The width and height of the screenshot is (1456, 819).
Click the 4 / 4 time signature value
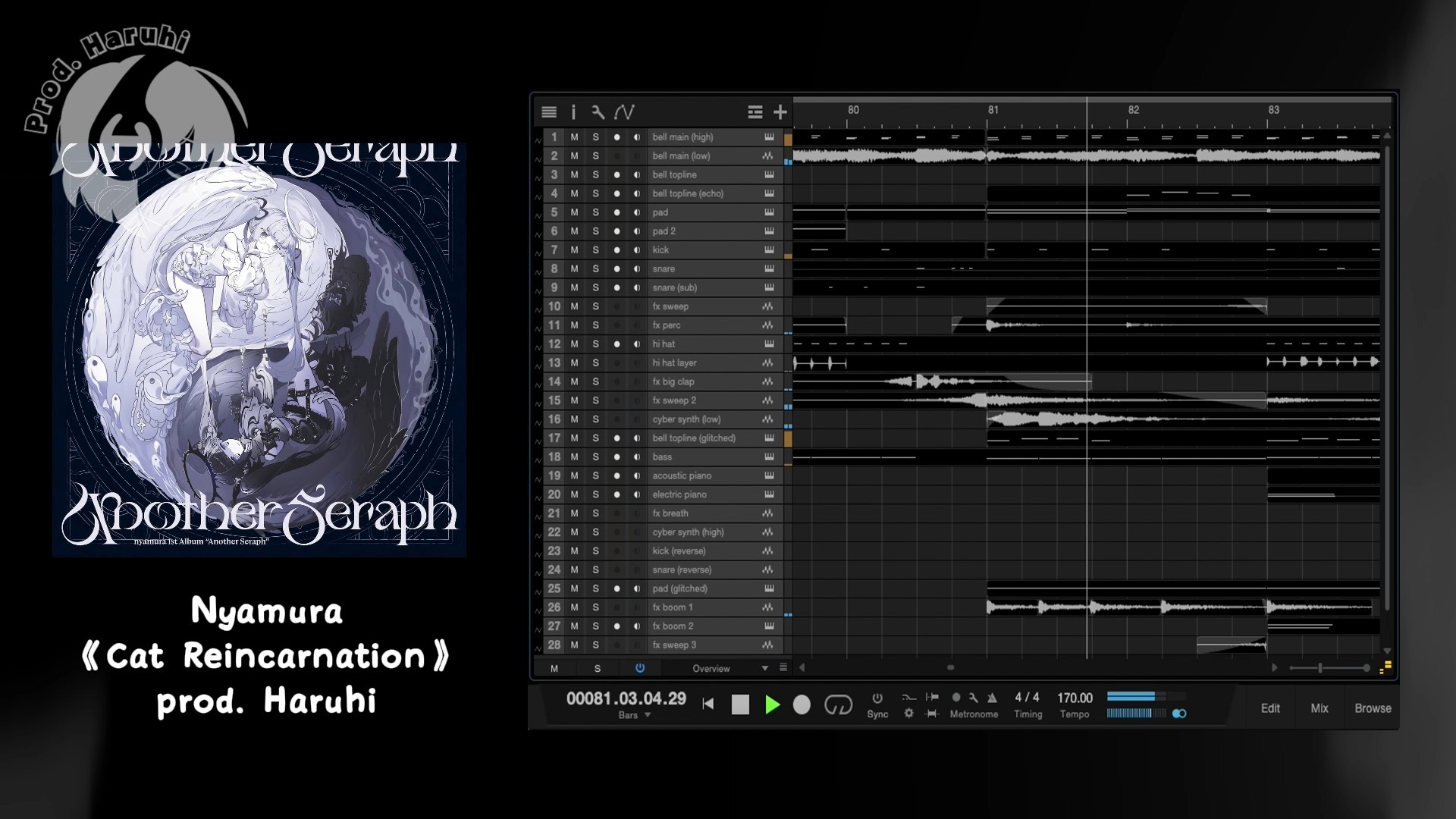point(1028,698)
